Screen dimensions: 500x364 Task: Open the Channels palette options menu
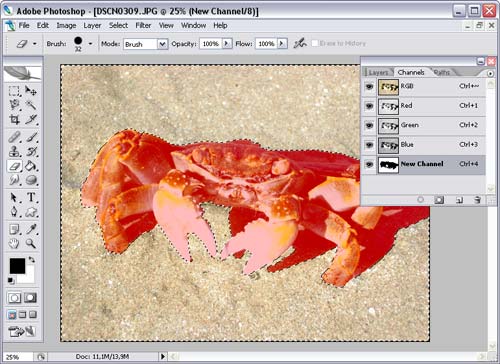(x=490, y=74)
